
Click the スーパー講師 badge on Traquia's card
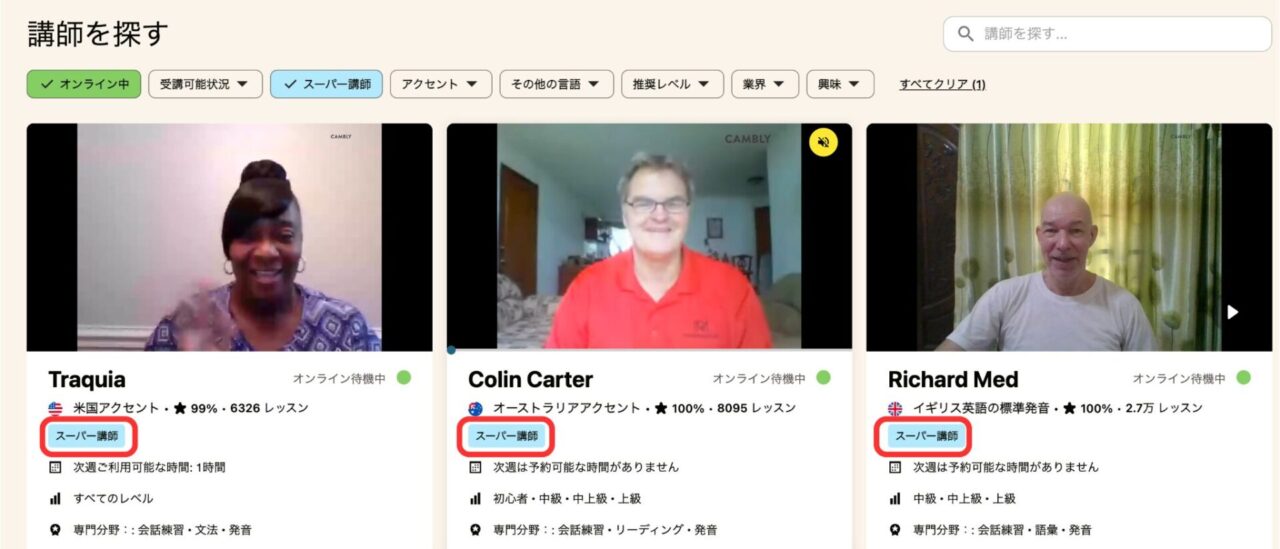tap(86, 436)
